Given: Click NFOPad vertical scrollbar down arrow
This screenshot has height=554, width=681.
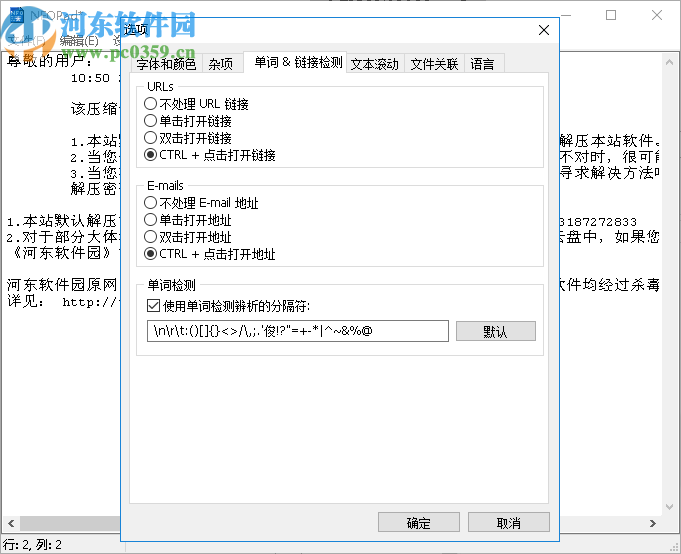Looking at the screenshot, I should [669, 507].
